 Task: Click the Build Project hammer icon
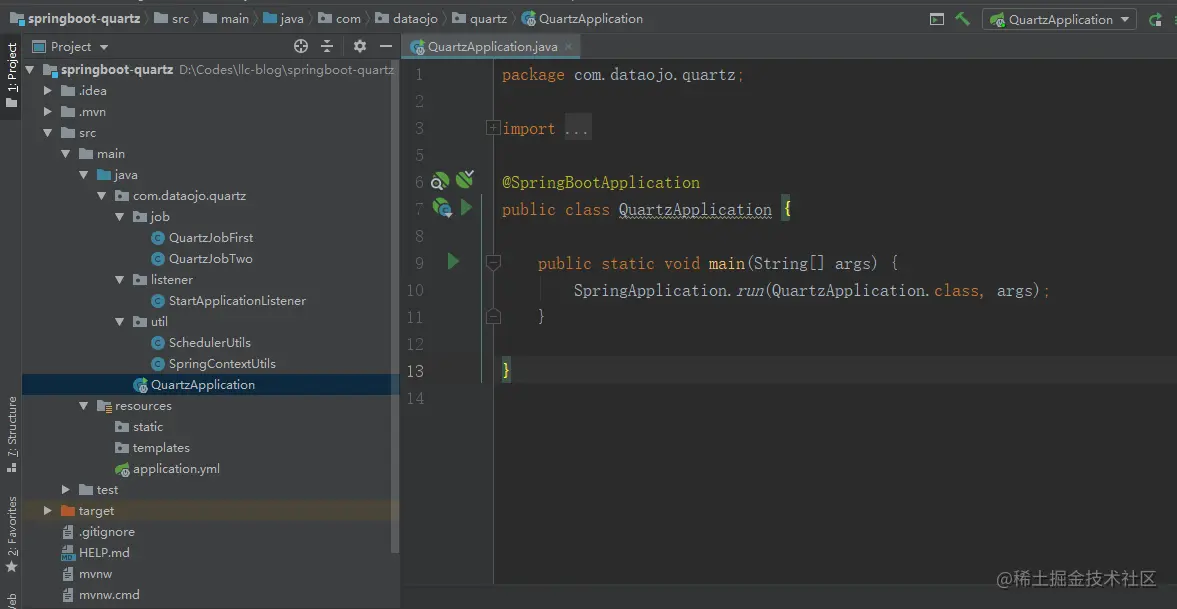point(962,19)
